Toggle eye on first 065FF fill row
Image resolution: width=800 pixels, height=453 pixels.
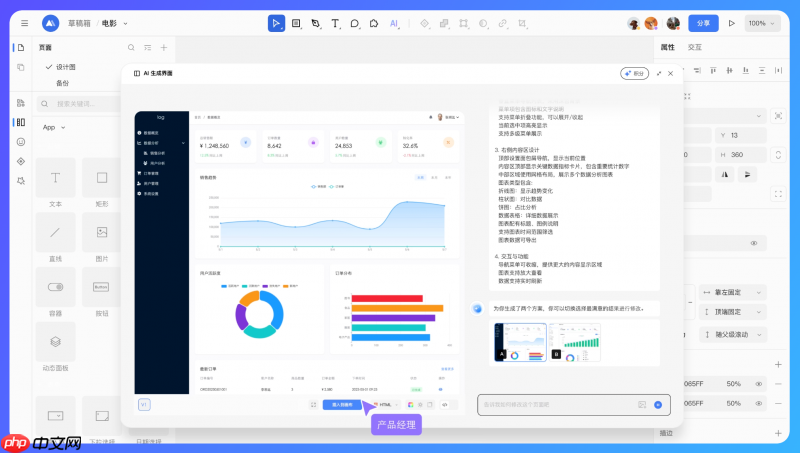coord(759,384)
